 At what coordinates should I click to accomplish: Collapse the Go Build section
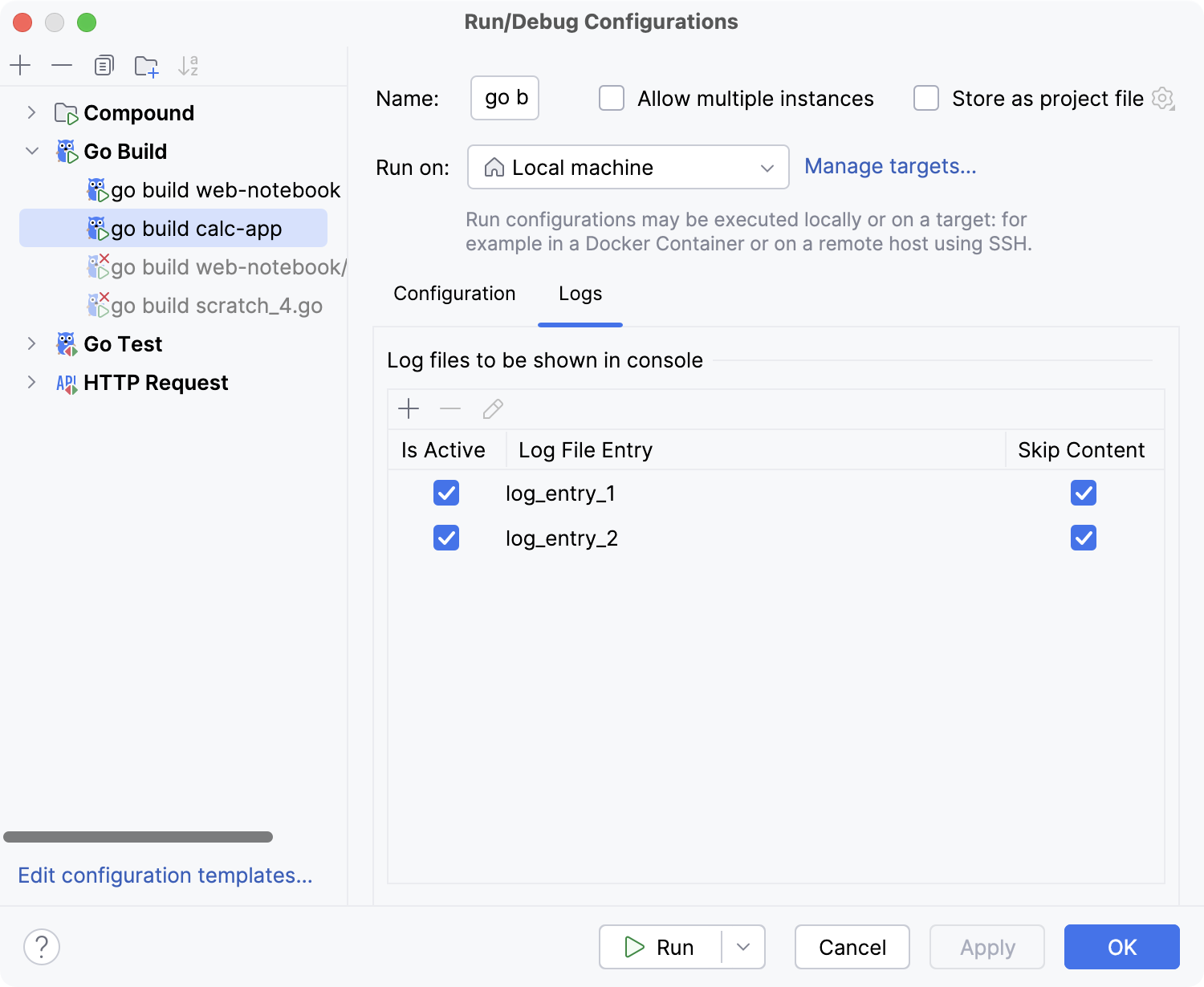click(x=31, y=151)
